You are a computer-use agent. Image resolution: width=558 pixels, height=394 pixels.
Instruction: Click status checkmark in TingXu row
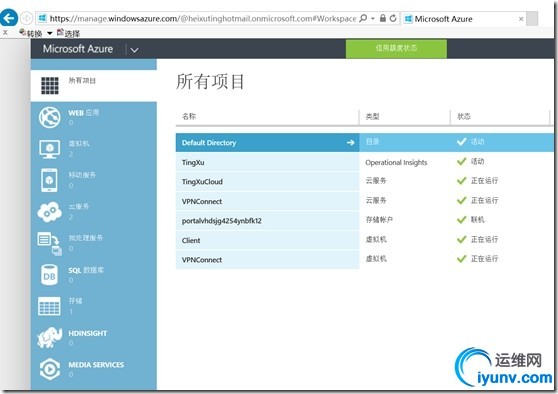[x=462, y=162]
